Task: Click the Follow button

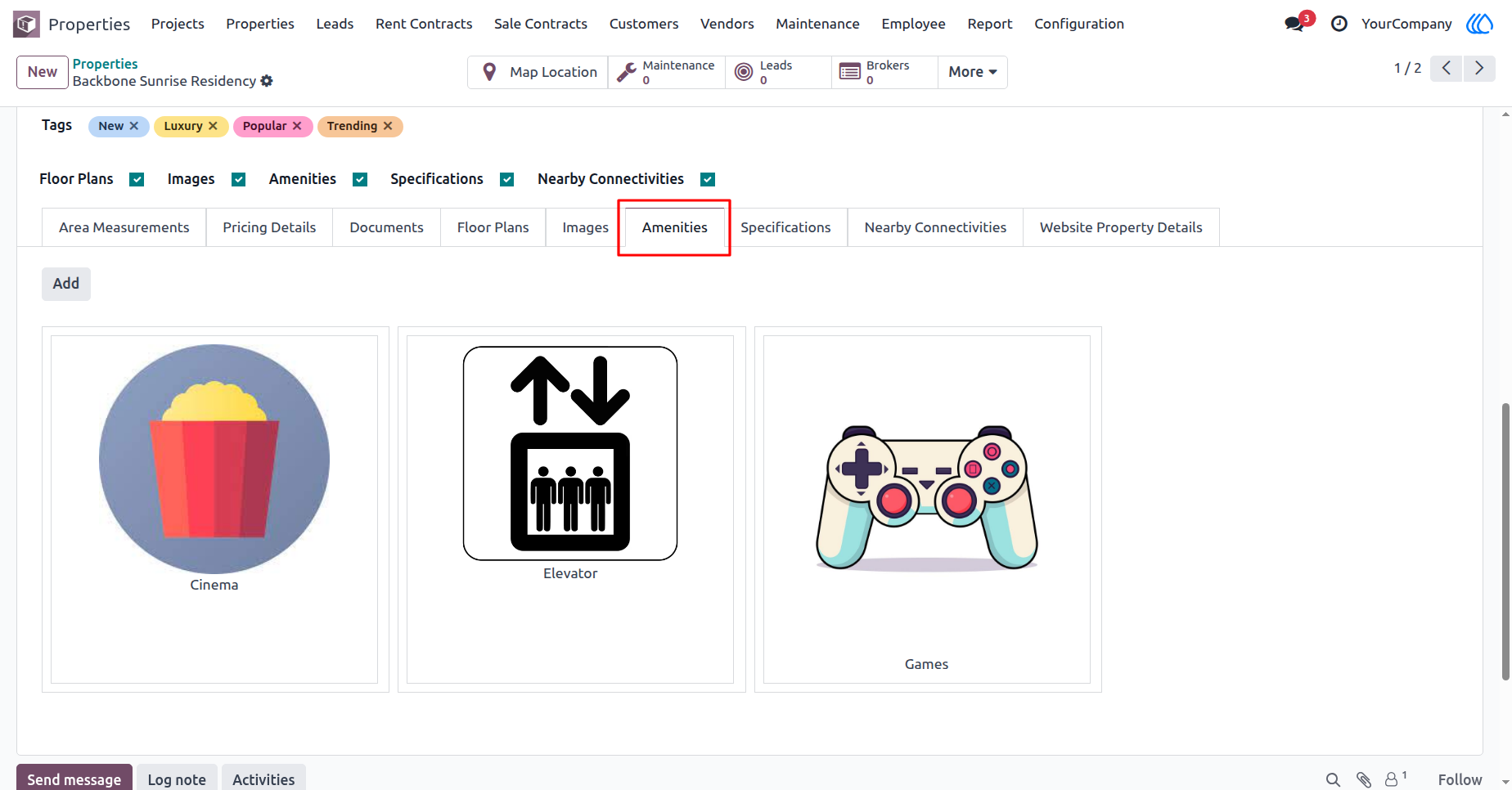Action: pos(1460,779)
